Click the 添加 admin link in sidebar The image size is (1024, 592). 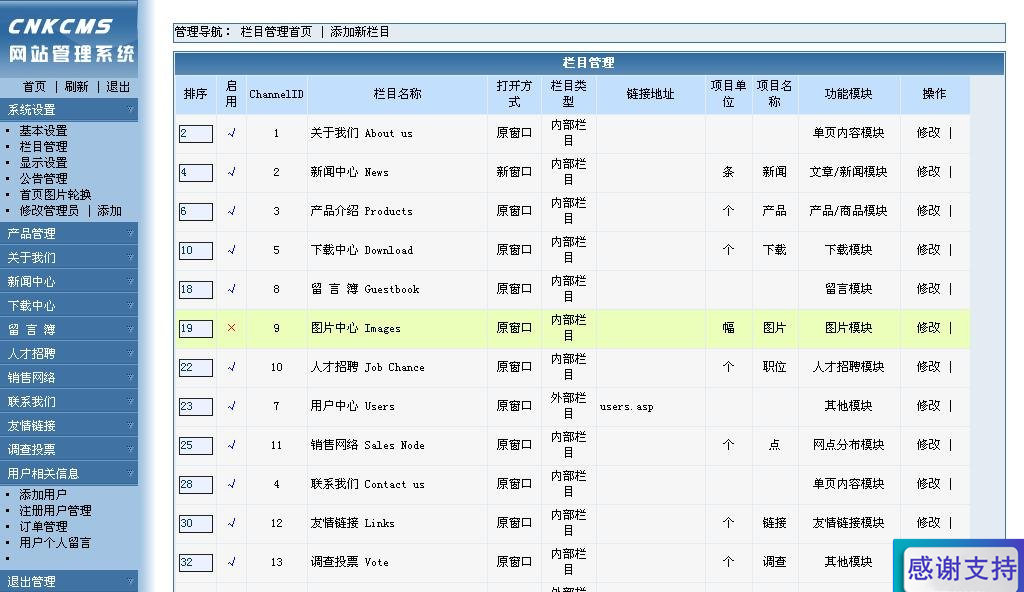(110, 210)
